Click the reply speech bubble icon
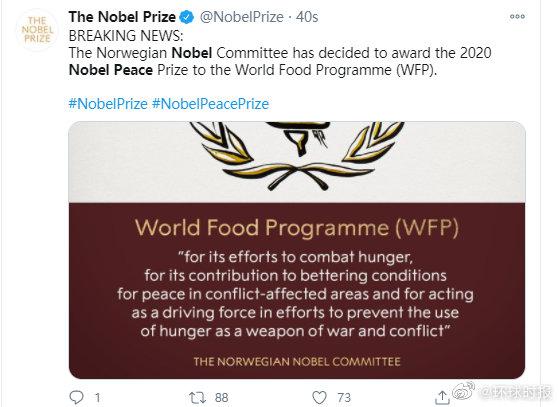The width and height of the screenshot is (559, 407). pos(76,397)
